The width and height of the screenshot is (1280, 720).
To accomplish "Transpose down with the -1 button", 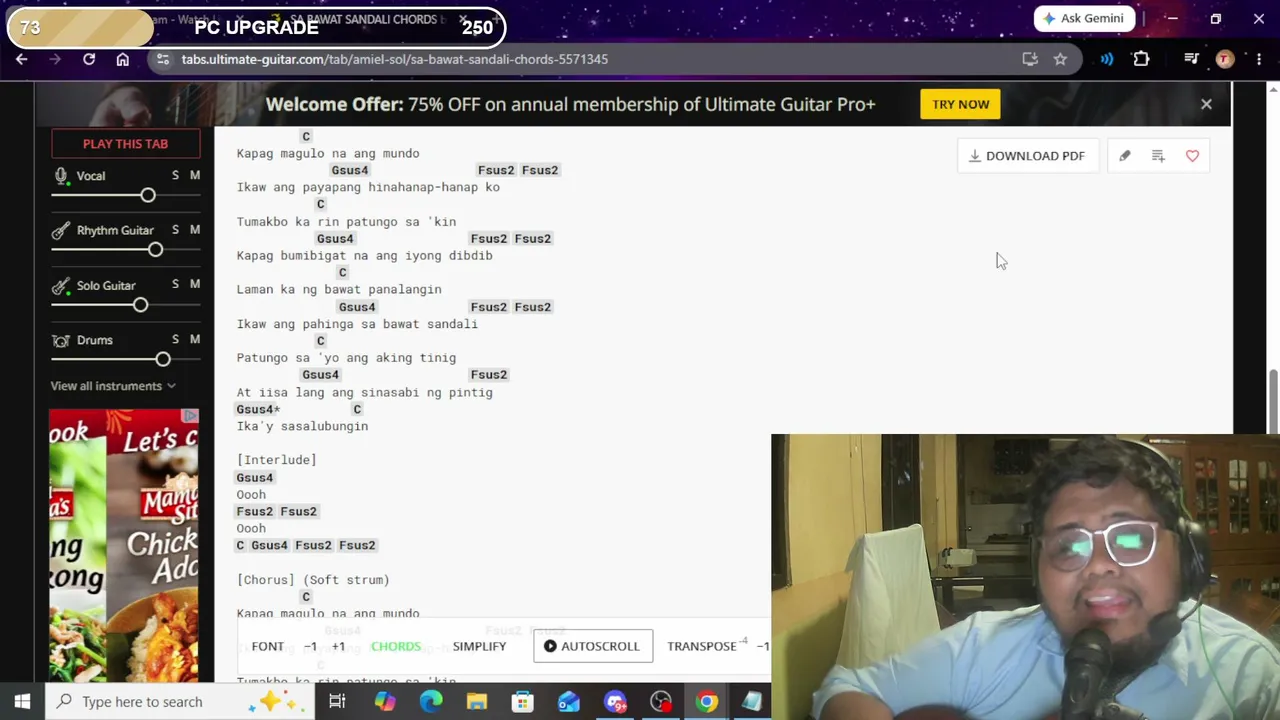I will point(763,646).
